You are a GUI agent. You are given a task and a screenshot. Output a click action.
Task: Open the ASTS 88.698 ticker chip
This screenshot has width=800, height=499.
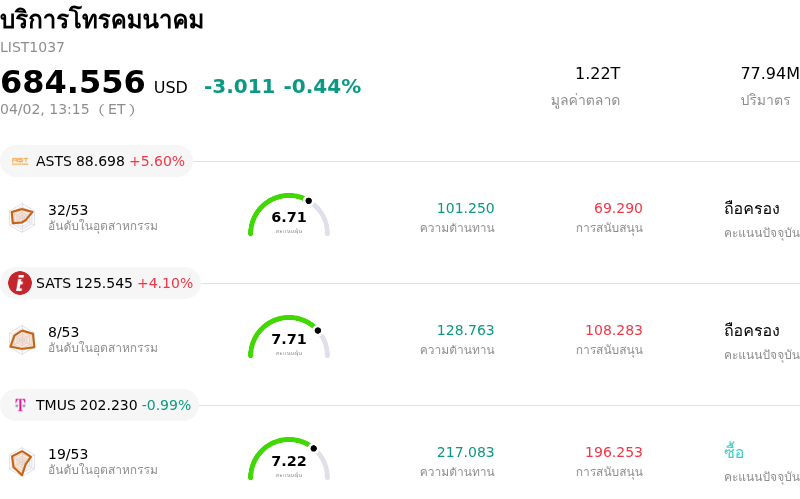click(x=97, y=161)
